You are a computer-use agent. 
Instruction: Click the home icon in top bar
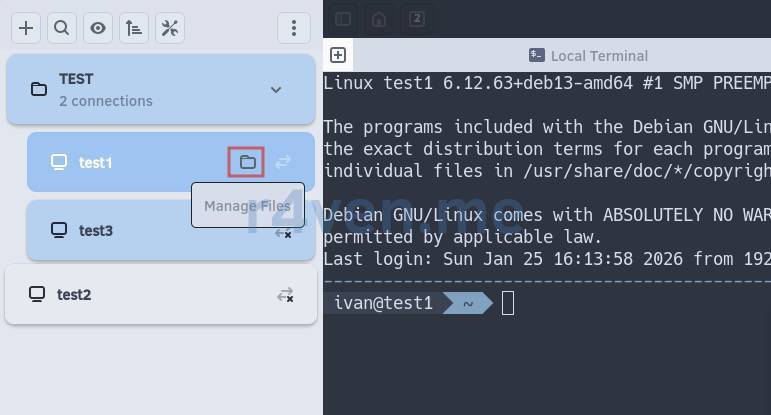(379, 18)
